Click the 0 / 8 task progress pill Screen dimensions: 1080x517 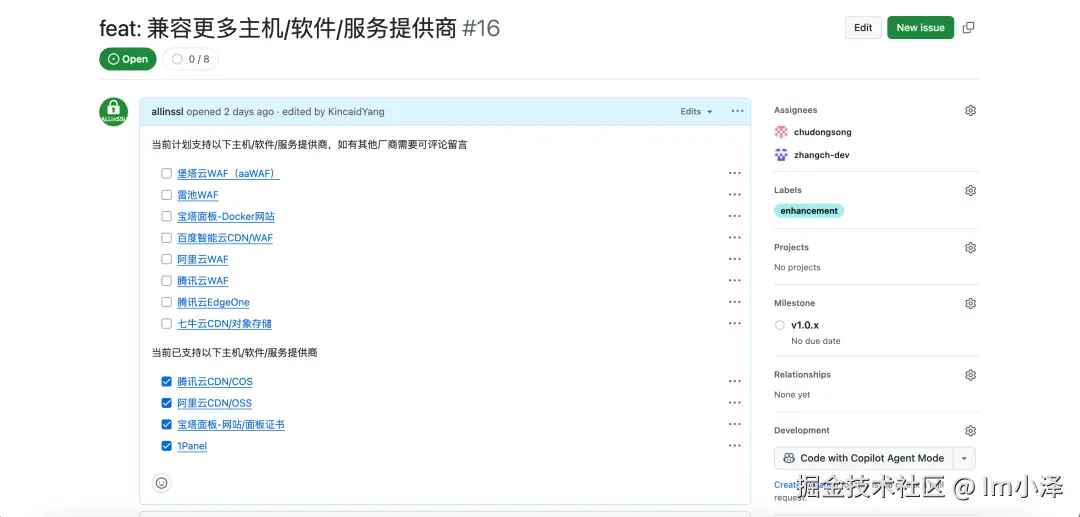click(x=191, y=59)
